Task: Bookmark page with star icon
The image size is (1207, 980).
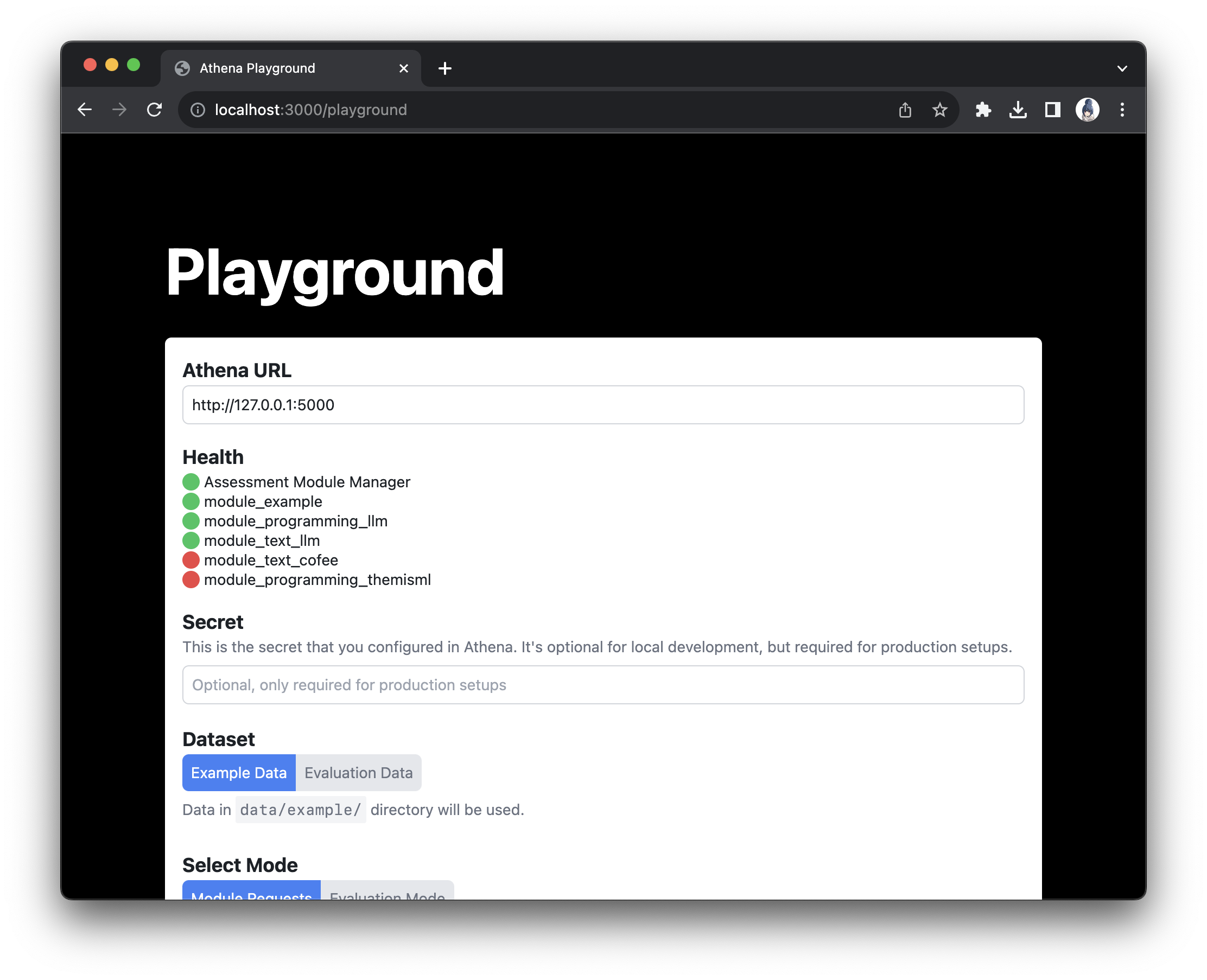Action: [939, 110]
